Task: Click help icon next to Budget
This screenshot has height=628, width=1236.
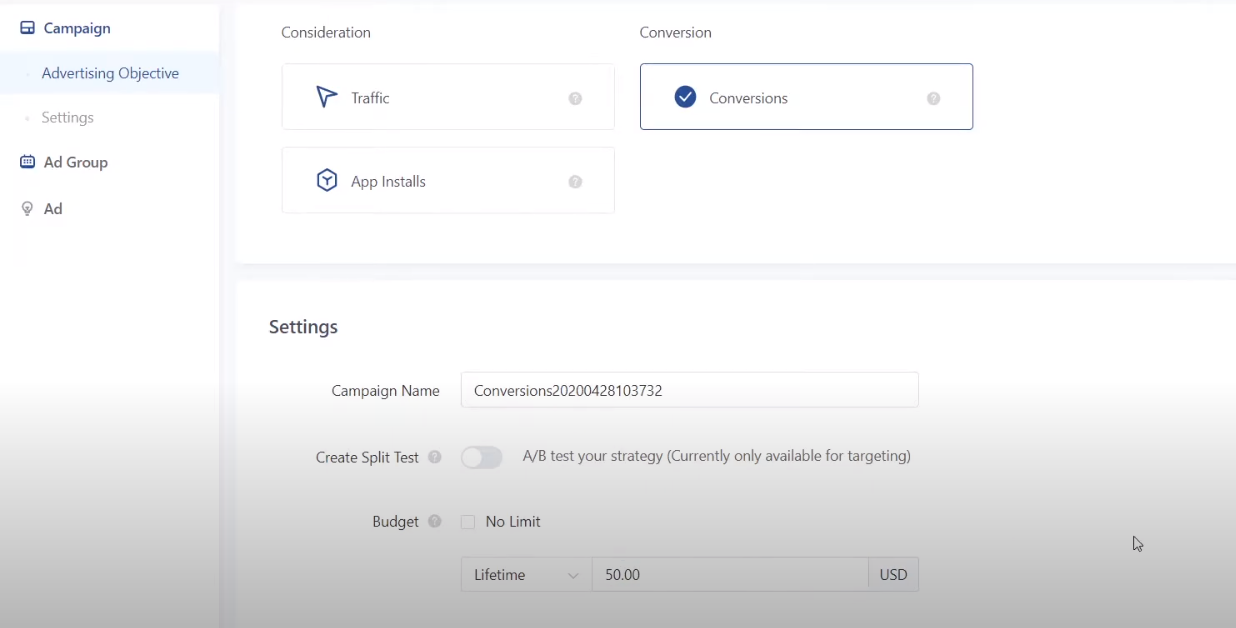Action: 434,521
